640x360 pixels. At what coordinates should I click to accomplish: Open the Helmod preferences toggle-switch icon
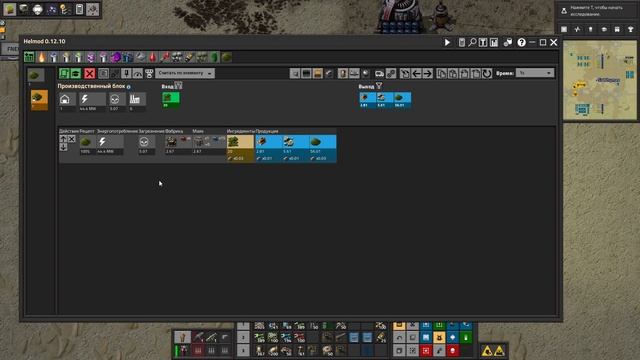point(508,42)
